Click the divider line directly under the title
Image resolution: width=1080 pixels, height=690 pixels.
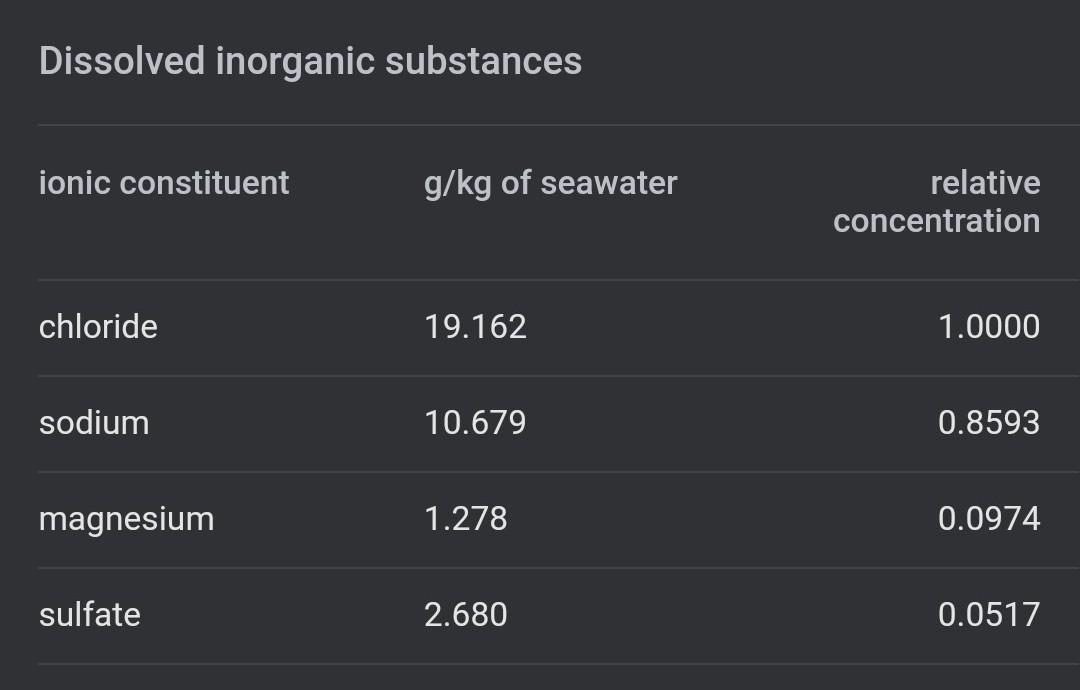point(540,125)
